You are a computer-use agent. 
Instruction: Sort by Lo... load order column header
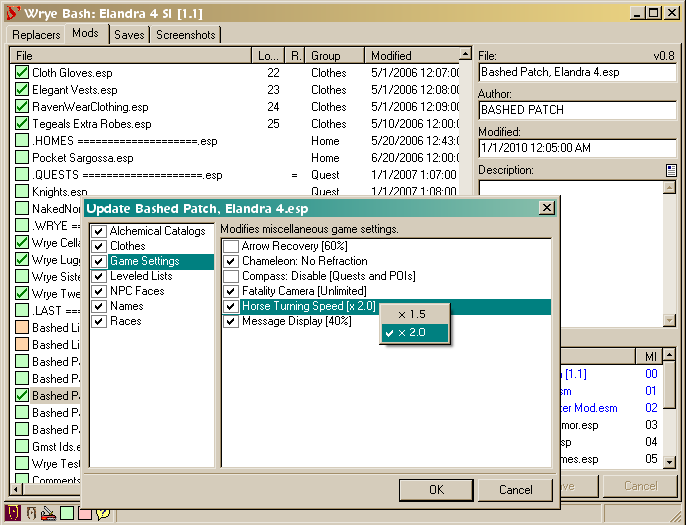268,56
